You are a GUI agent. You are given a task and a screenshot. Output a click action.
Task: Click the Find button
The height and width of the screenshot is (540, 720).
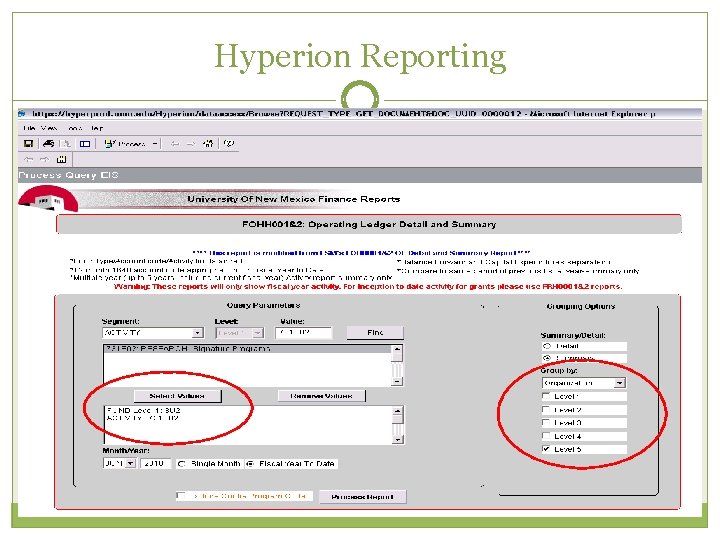pyautogui.click(x=375, y=332)
